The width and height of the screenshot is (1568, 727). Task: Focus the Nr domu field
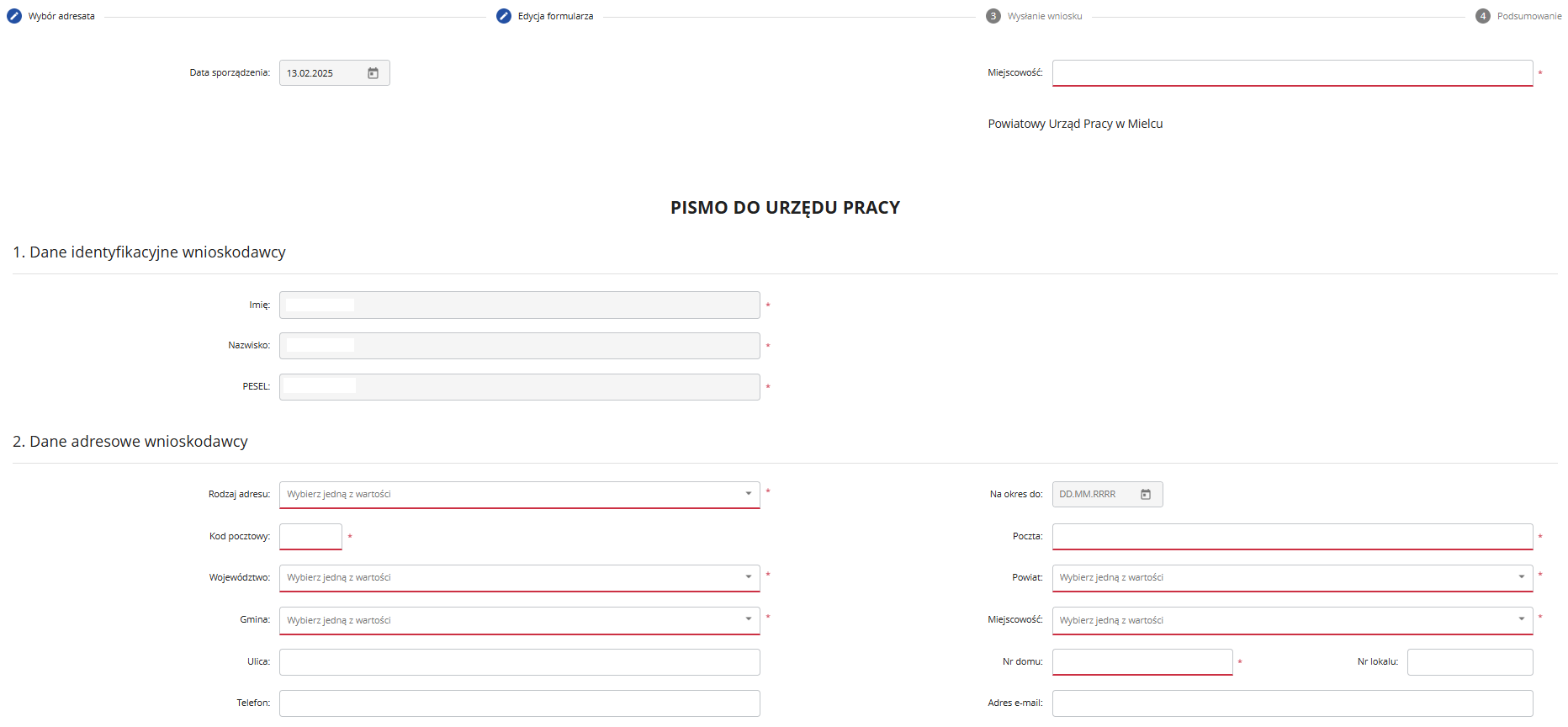click(x=1142, y=662)
